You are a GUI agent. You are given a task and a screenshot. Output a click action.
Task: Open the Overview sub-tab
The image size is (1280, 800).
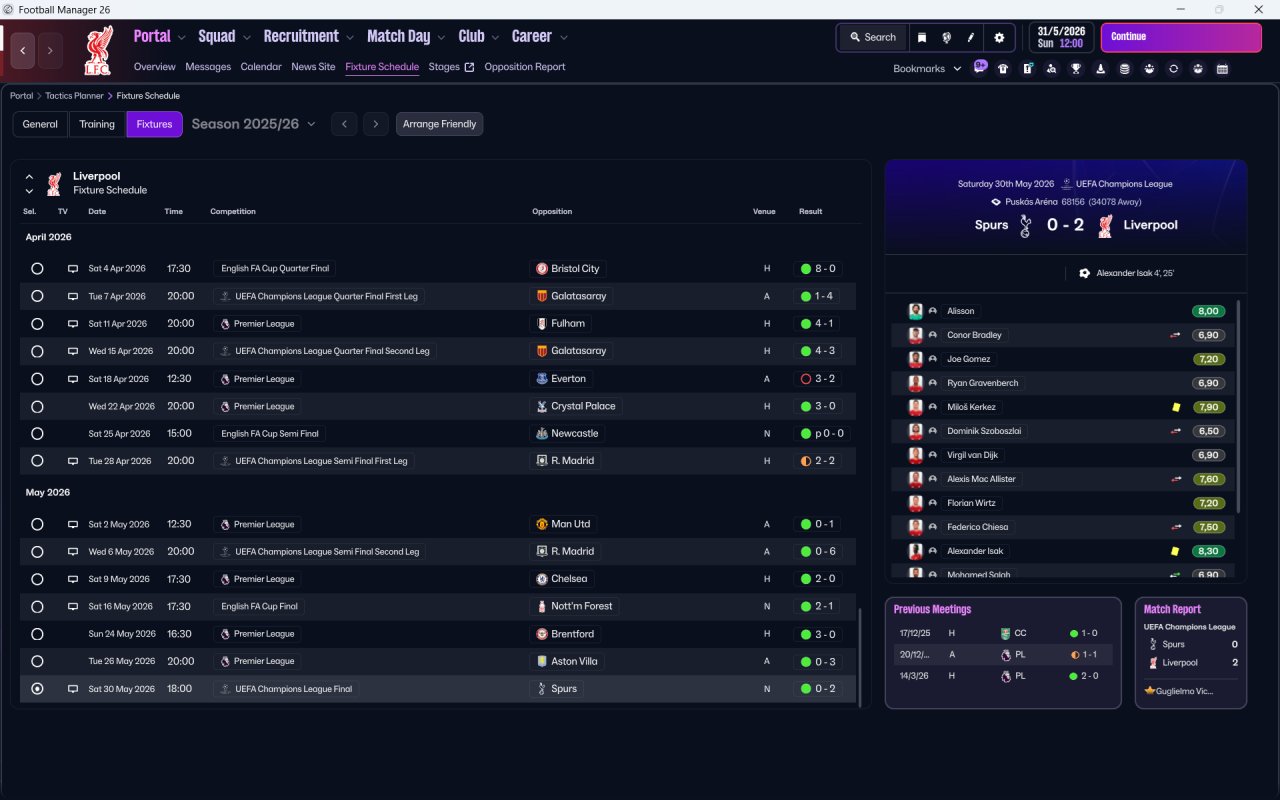pyautogui.click(x=155, y=67)
